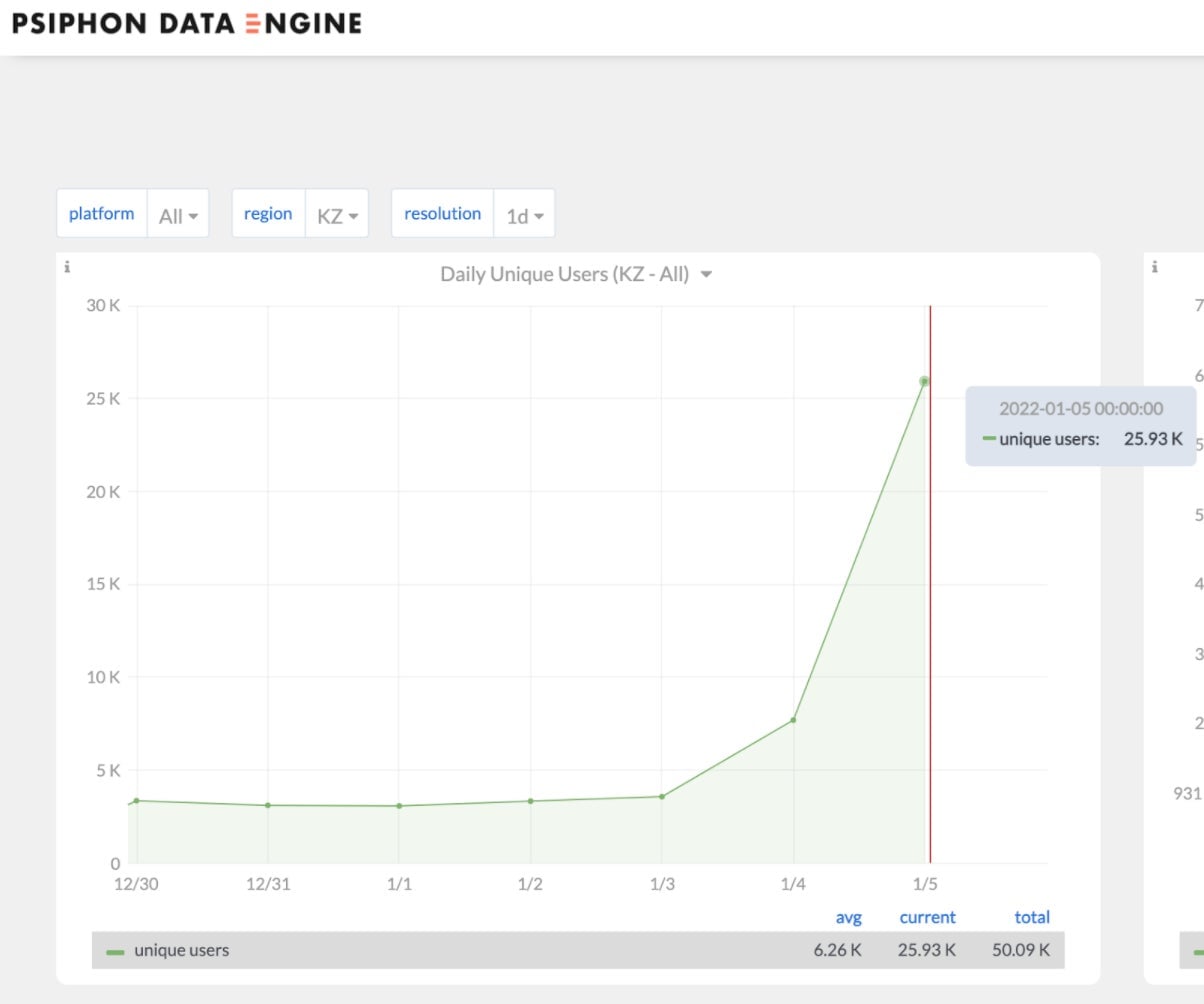This screenshot has width=1204, height=1004.
Task: Open the platform All dropdown
Action: (x=178, y=213)
